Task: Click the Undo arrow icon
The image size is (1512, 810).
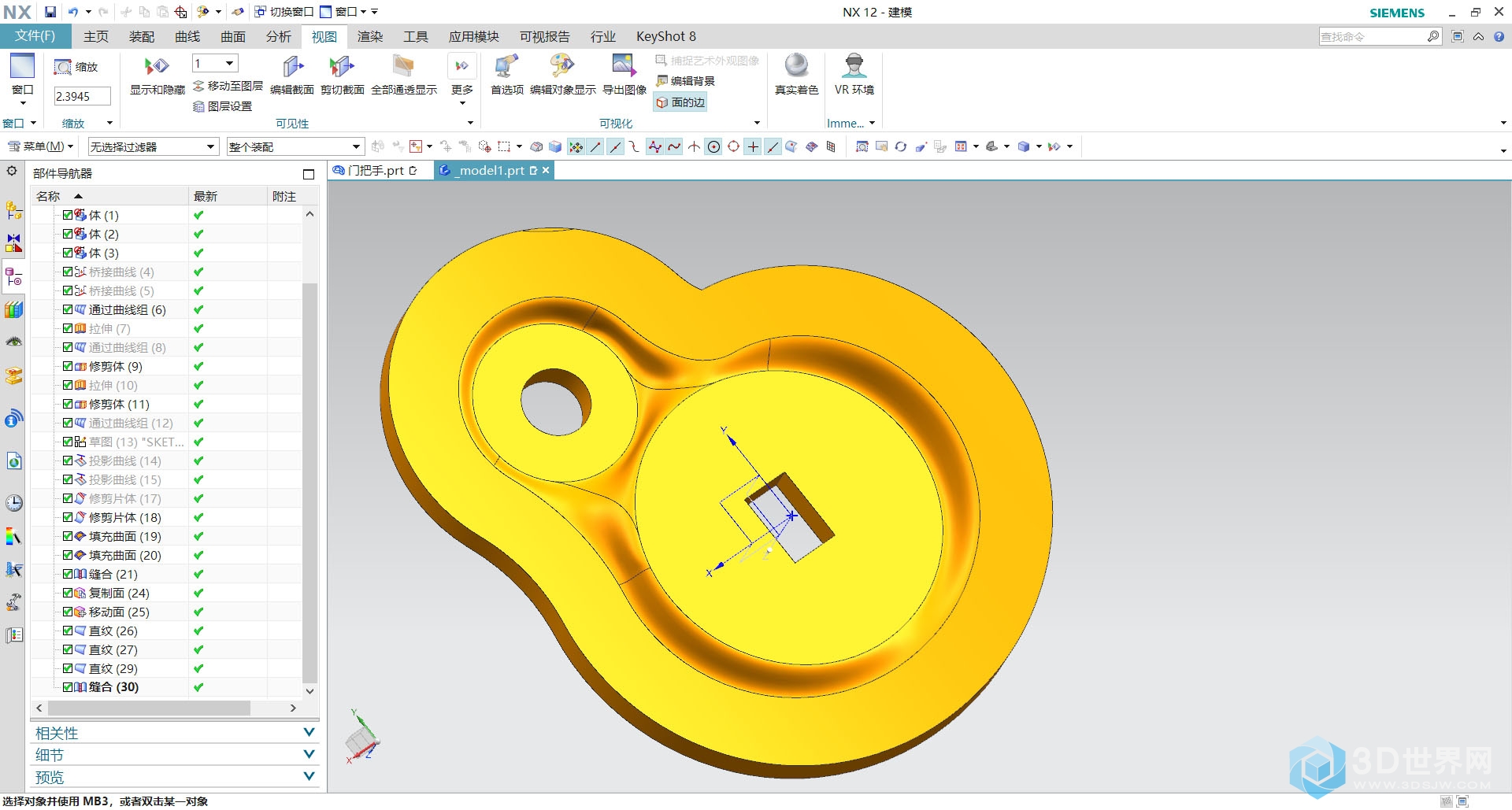Action: (x=73, y=12)
